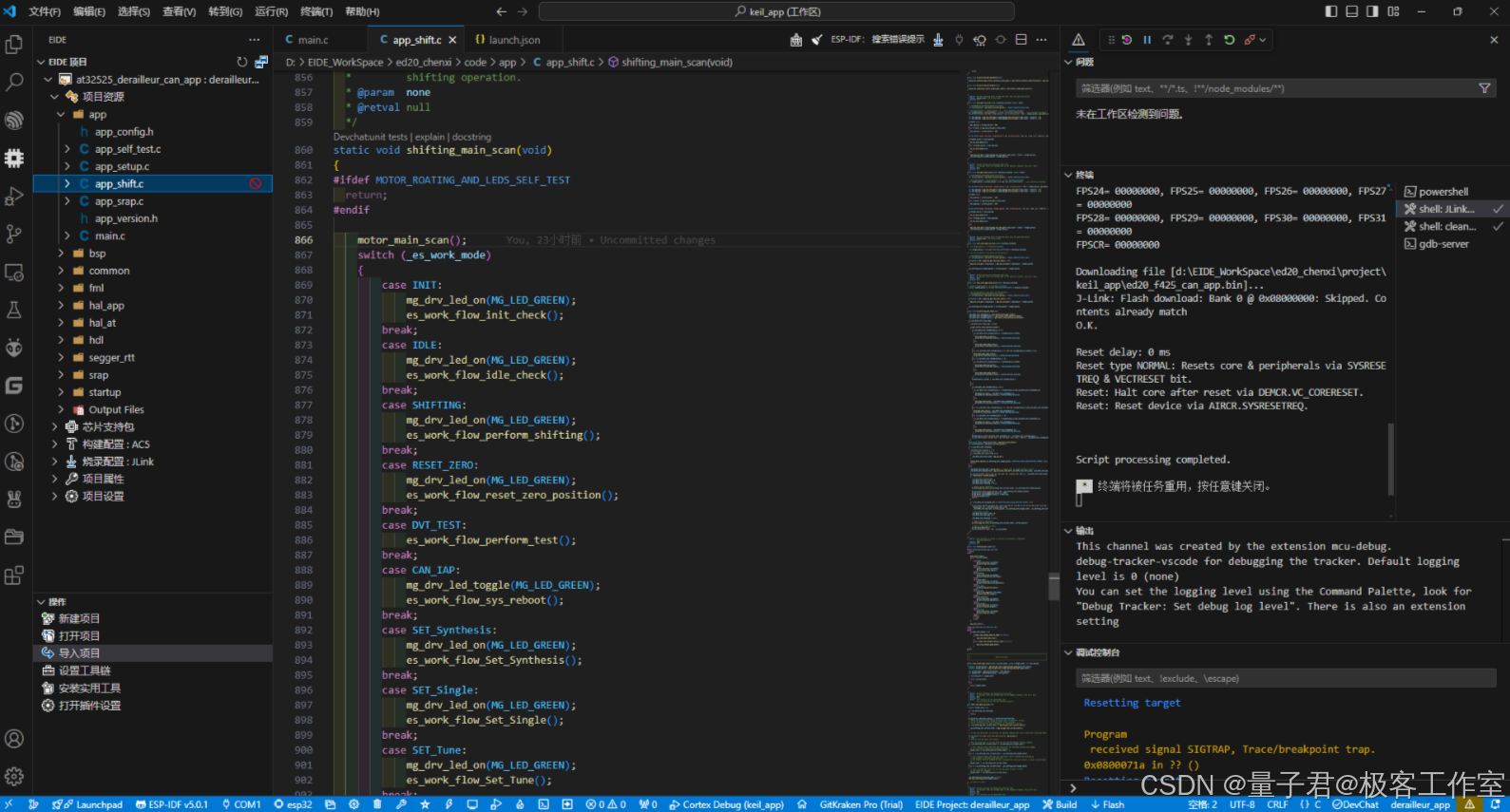Collapse the 终端 section
This screenshot has height=812, width=1510.
click(x=1068, y=175)
